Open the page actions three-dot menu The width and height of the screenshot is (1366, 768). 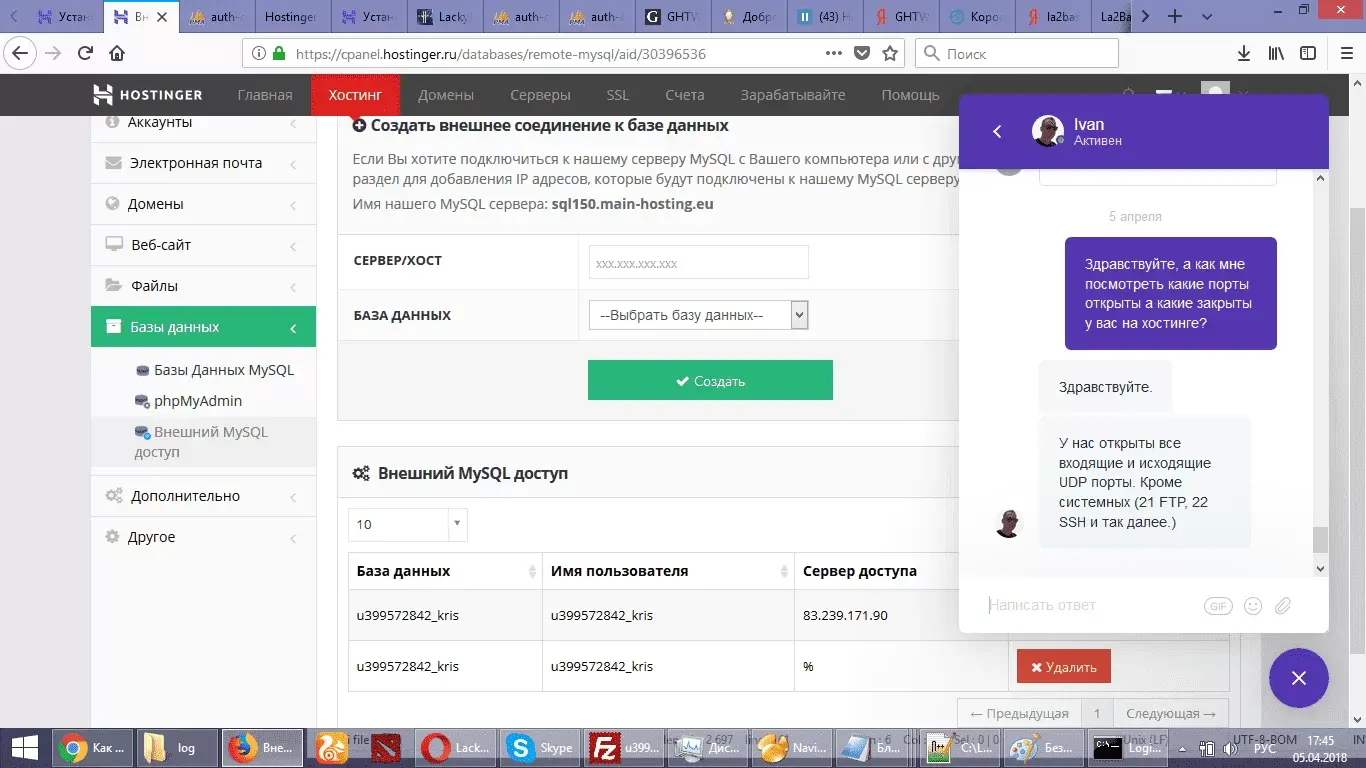(x=833, y=54)
